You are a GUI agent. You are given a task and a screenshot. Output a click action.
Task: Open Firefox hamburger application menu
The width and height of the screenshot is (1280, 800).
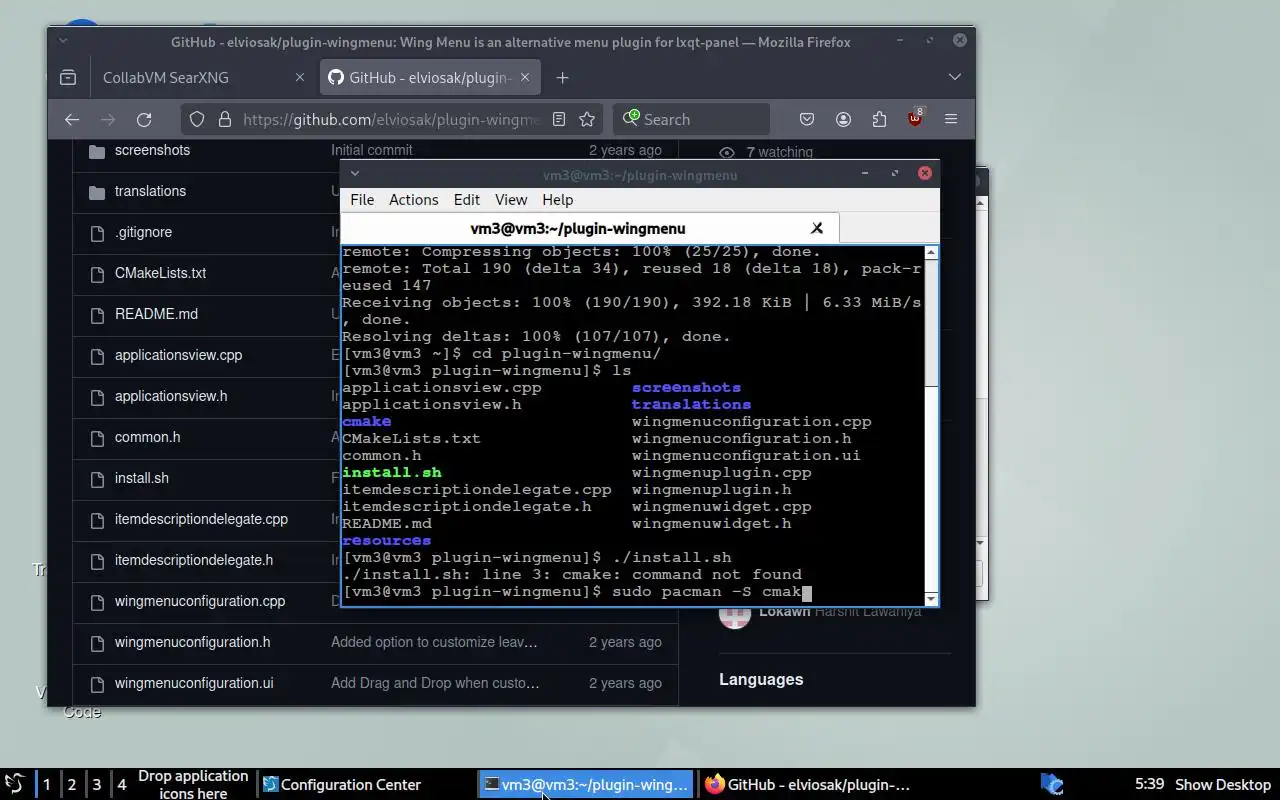pos(951,119)
